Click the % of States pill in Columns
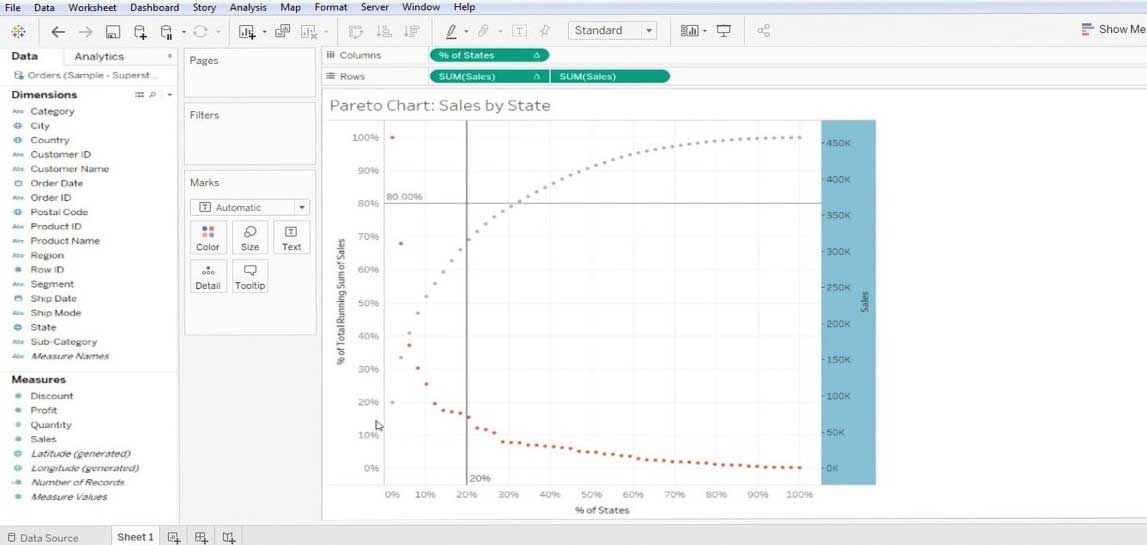 pos(489,55)
